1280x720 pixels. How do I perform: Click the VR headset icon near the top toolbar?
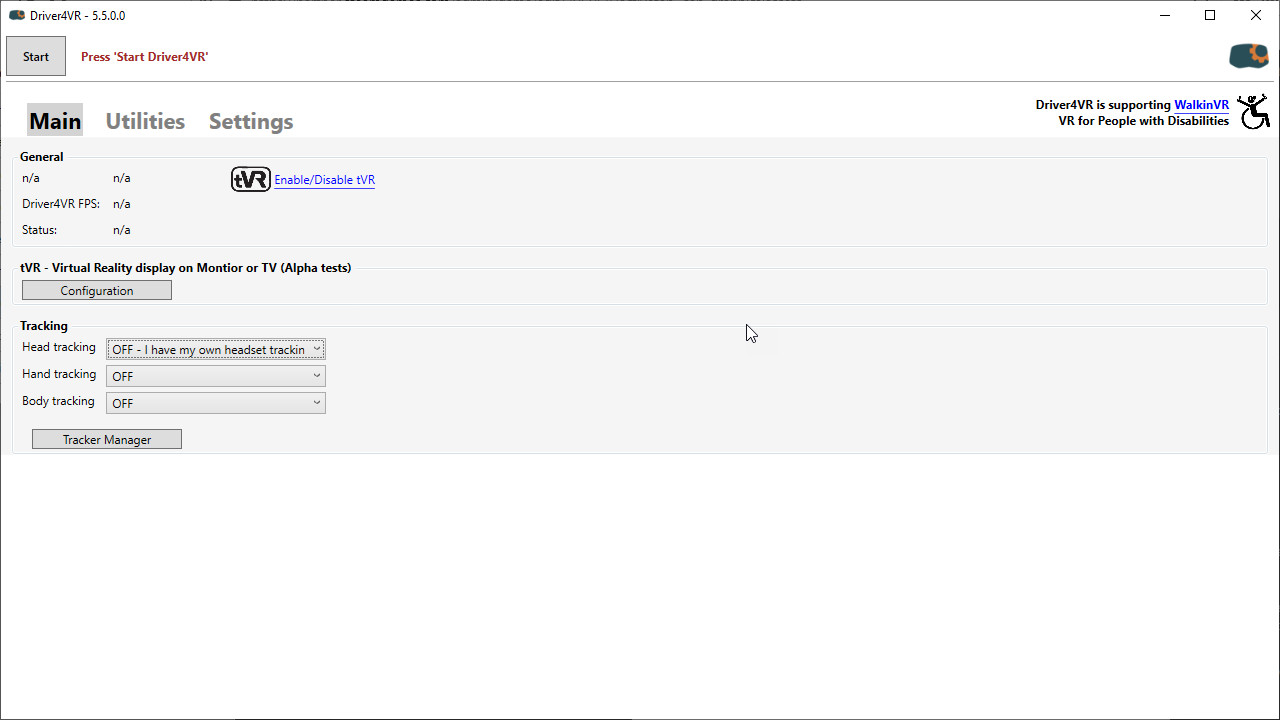pos(1247,56)
